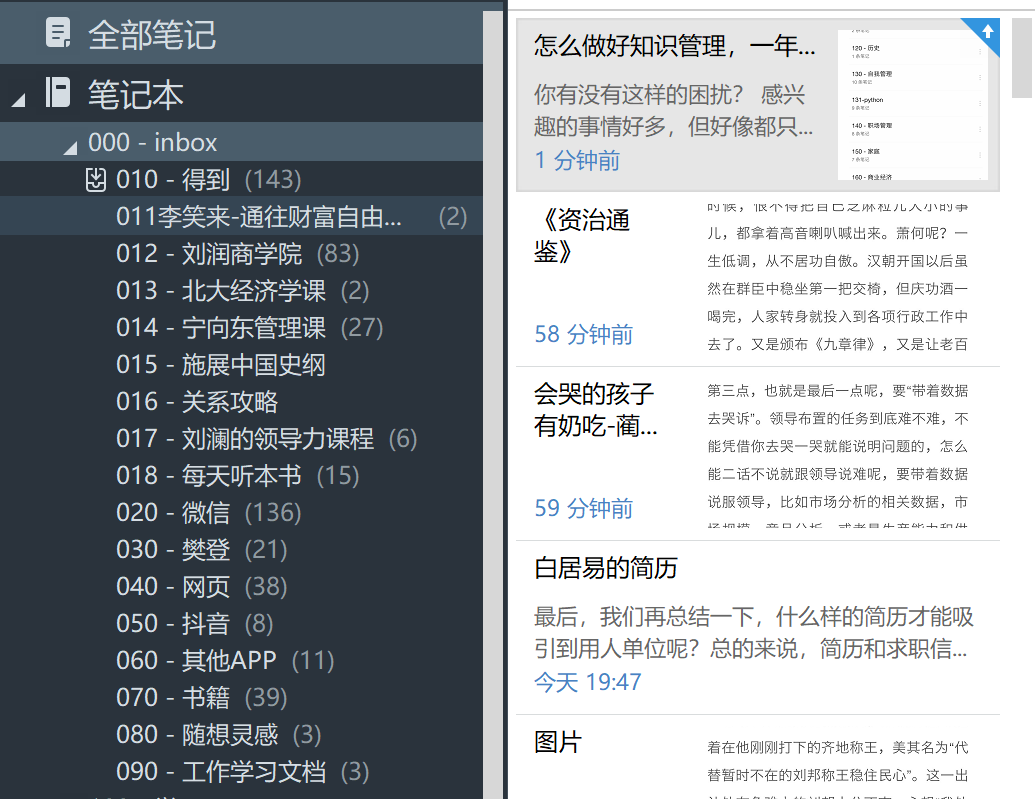Viewport: 1035px width, 799px height.
Task: Open notebook 011李笑来-通往财富自由
Action: pyautogui.click(x=242, y=217)
